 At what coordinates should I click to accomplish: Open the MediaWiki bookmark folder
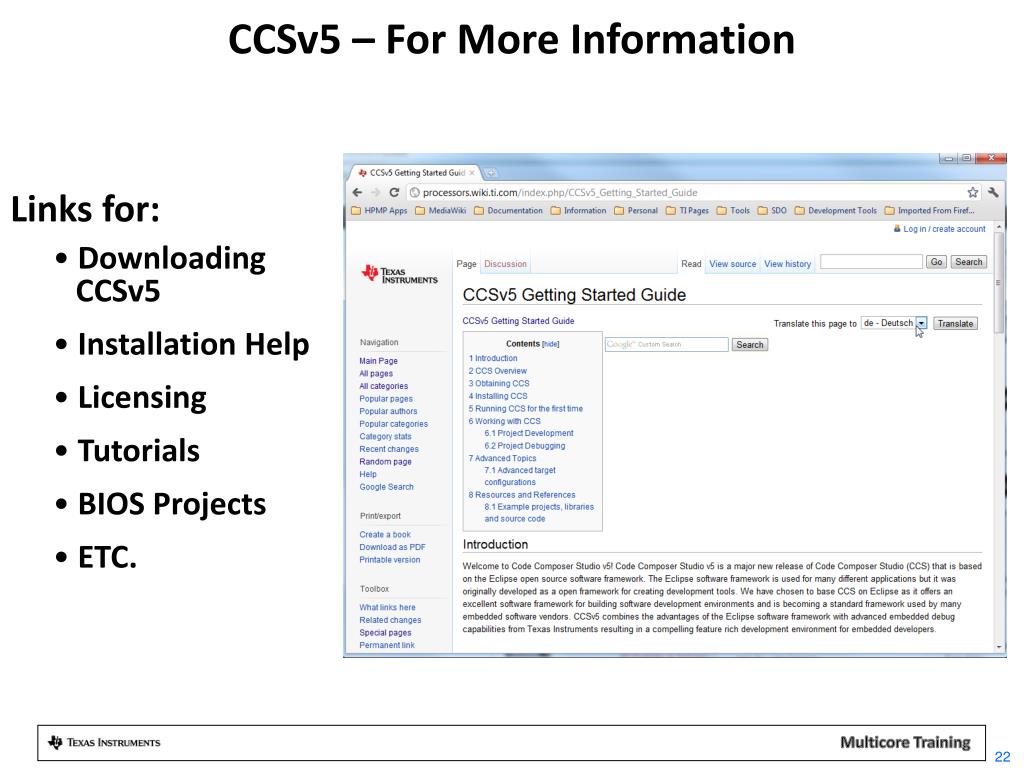[441, 210]
